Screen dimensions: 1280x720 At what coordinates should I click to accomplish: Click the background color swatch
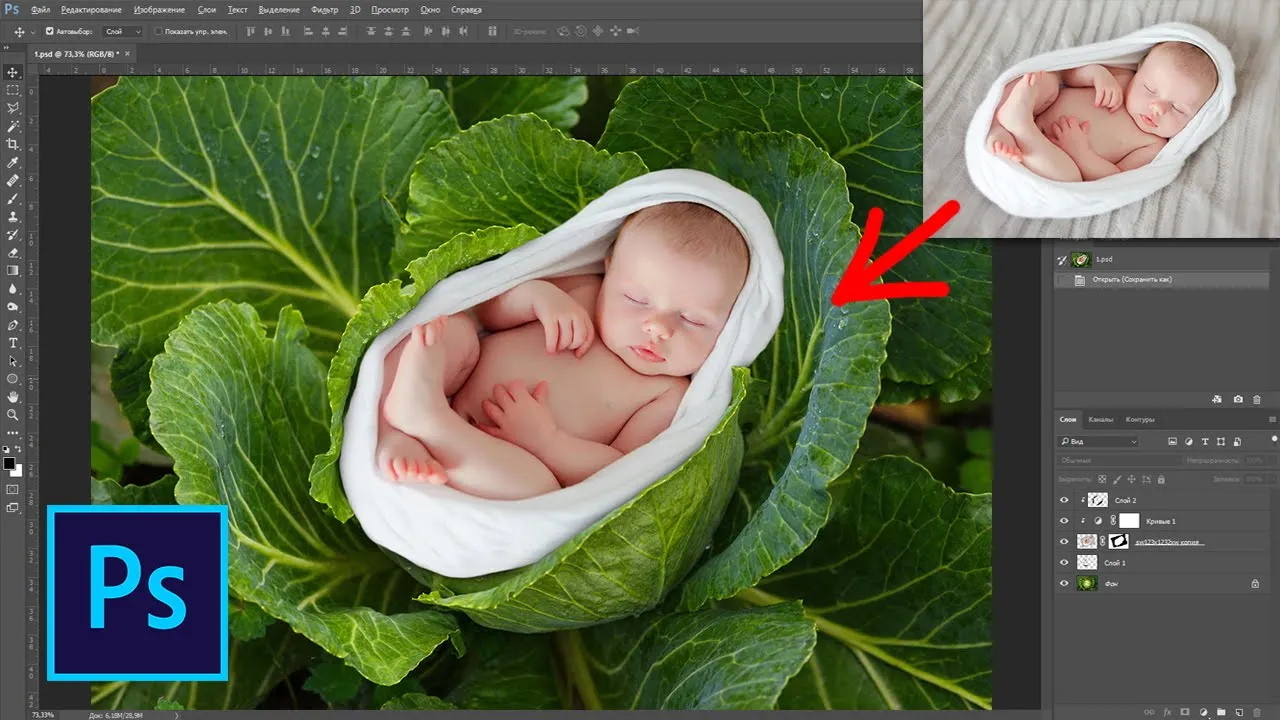point(16,470)
